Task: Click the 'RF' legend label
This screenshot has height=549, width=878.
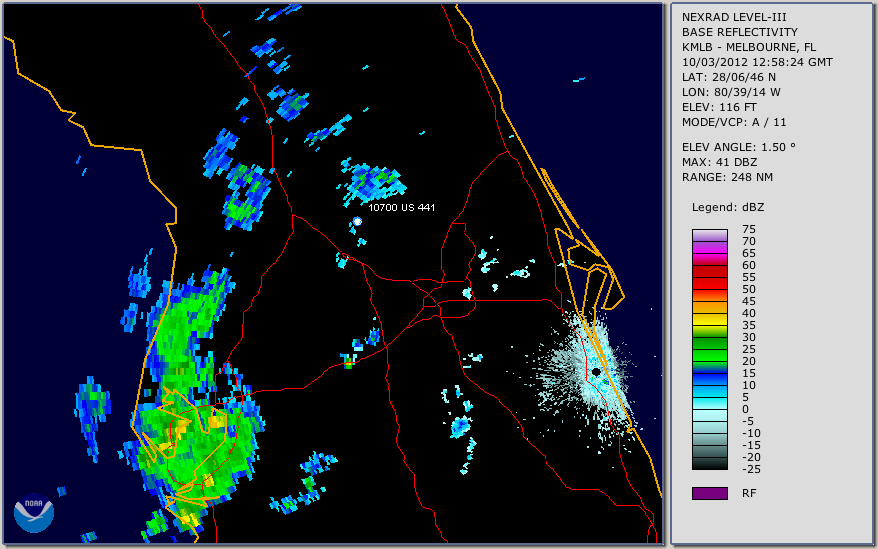Action: tap(749, 493)
